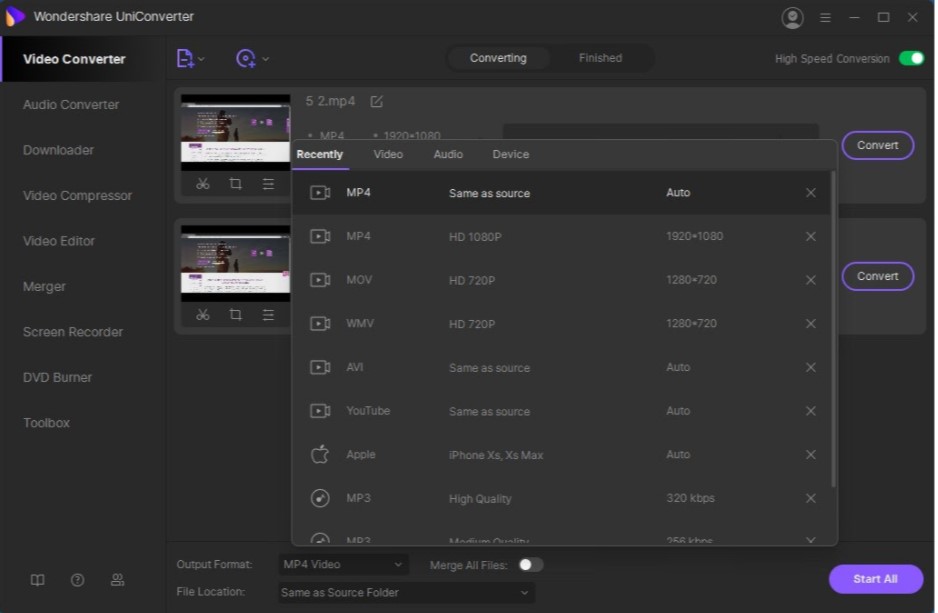Select MOV HD 720P preset row

coord(561,280)
